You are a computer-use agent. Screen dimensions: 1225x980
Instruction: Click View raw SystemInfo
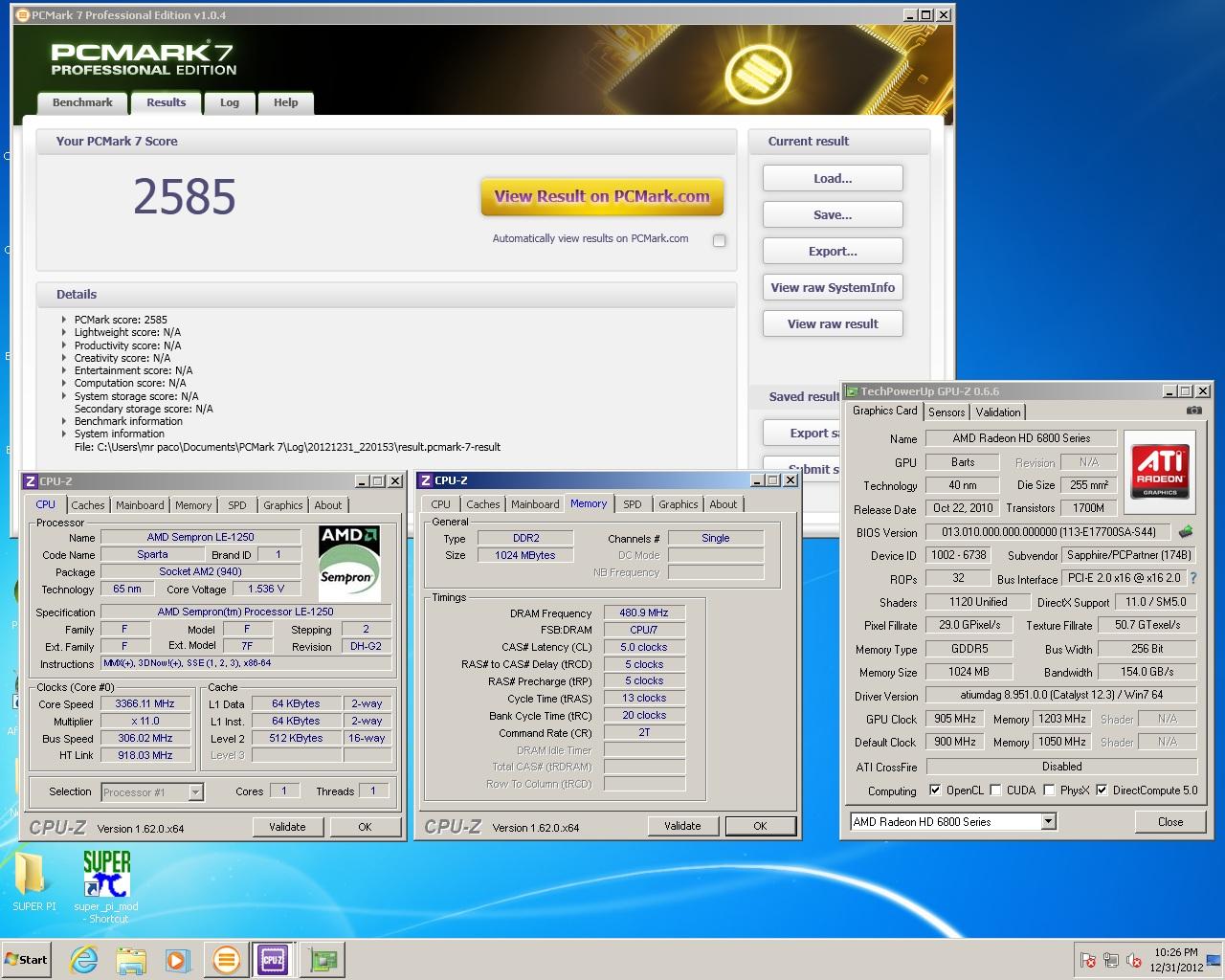click(833, 287)
